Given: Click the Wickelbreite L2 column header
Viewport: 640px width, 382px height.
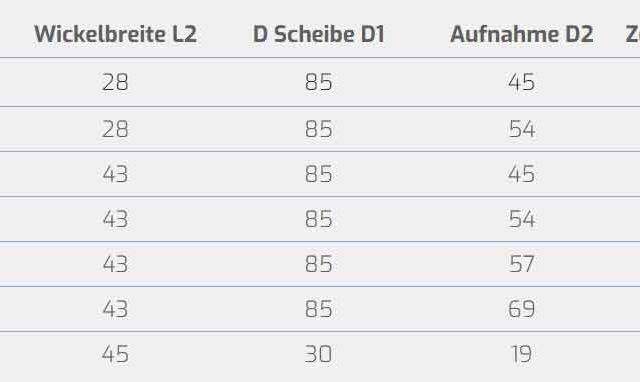Looking at the screenshot, I should pos(116,34).
